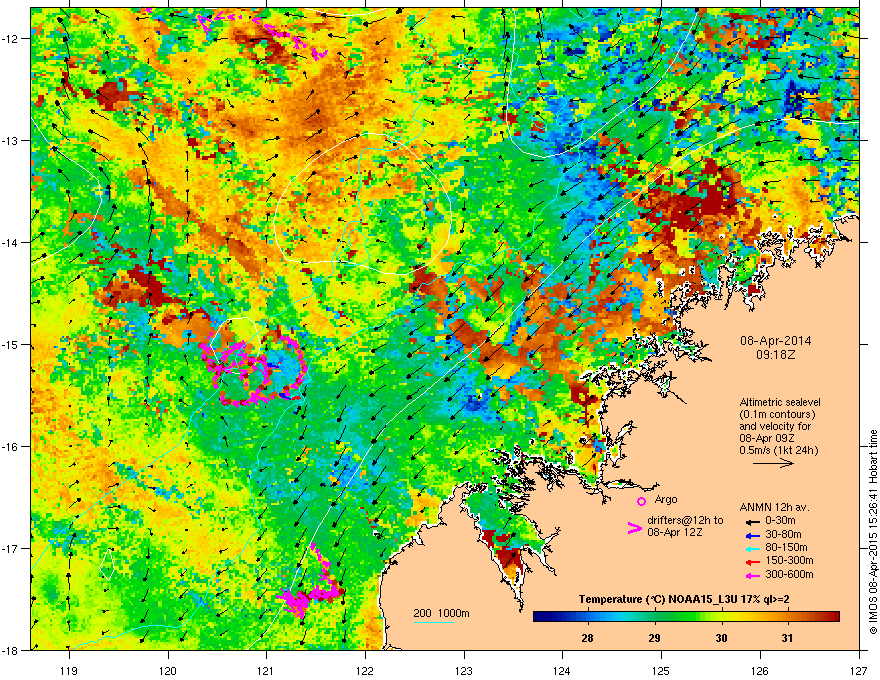This screenshot has height=680, width=880.
Task: Click the 'Argo' legend label
Action: 666,499
